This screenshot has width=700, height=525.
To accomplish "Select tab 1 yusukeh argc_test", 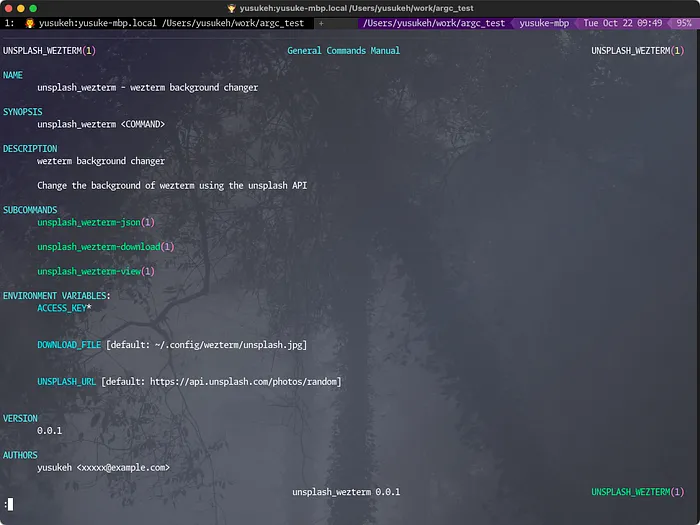I will (x=156, y=23).
